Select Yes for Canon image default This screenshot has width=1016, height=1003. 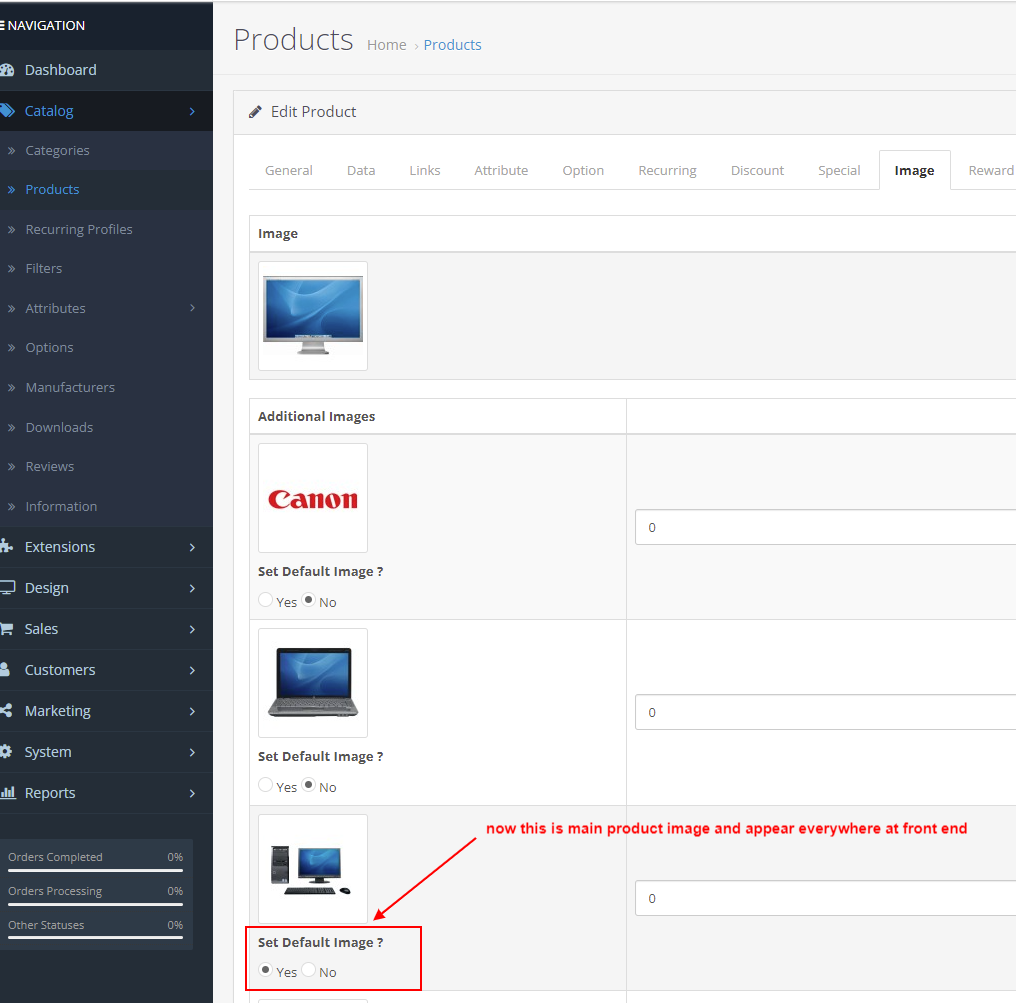pyautogui.click(x=265, y=600)
